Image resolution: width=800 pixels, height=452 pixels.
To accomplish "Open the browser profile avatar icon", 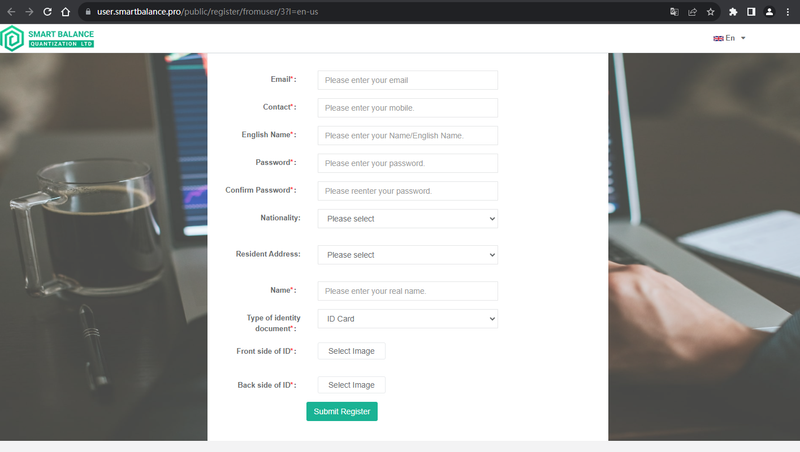I will (x=769, y=12).
